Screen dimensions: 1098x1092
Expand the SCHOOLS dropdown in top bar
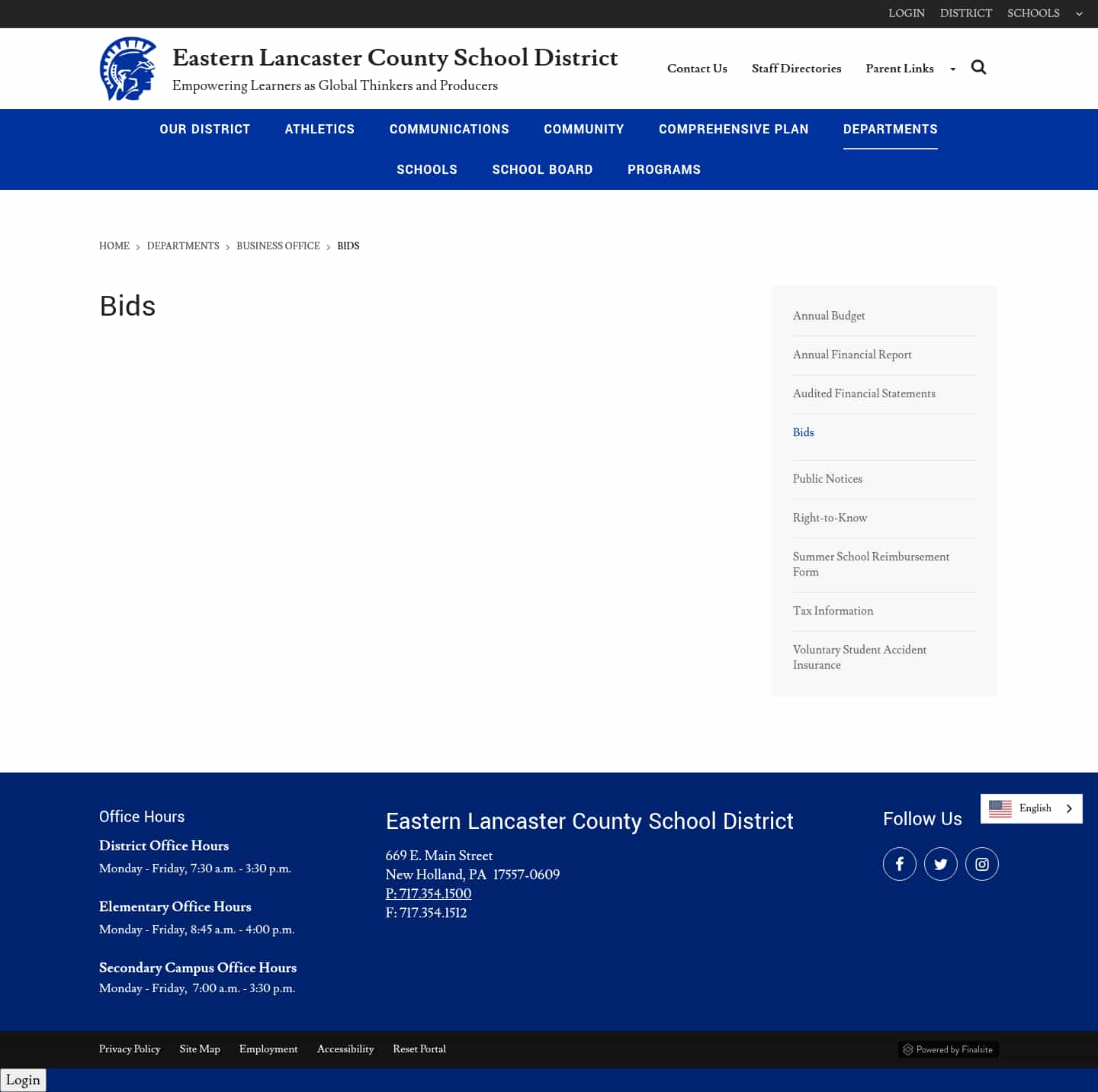pos(1079,14)
